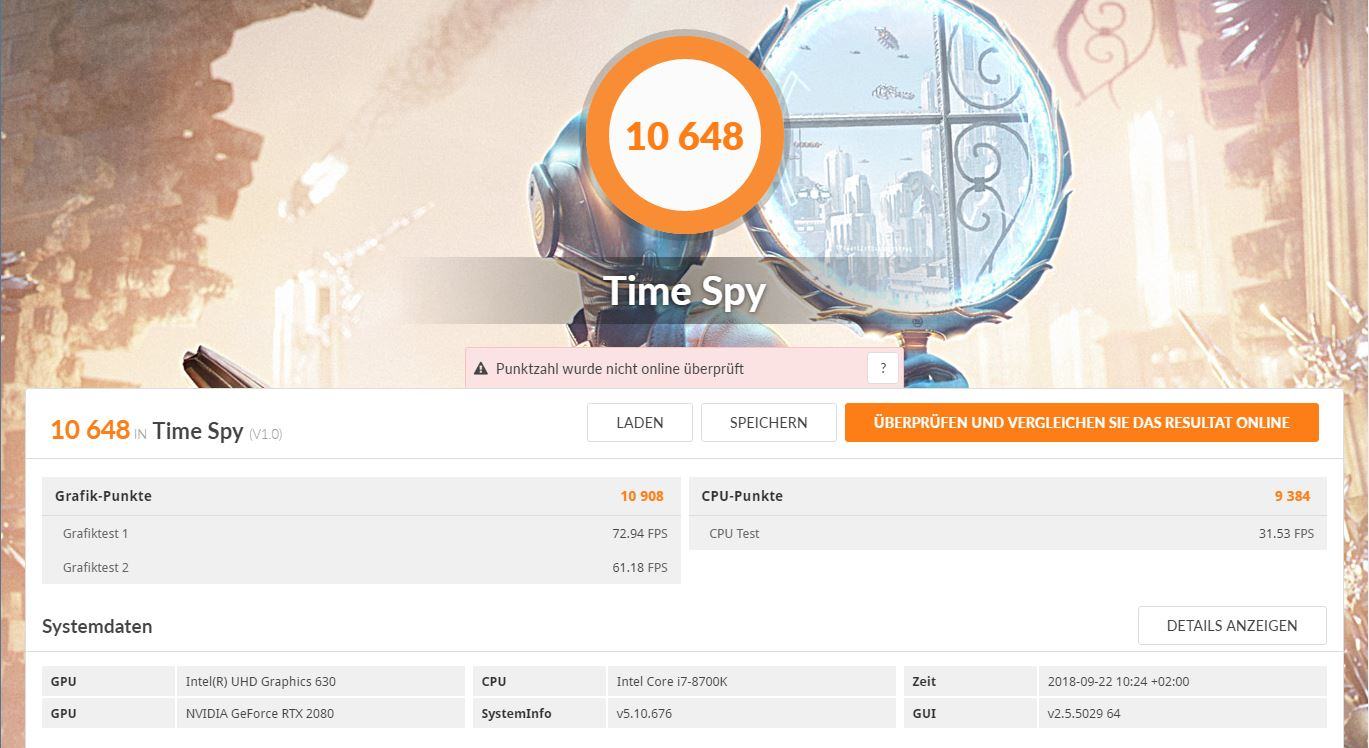Viewport: 1369px width, 748px height.
Task: Click the 10 648 score in the result header
Action: point(90,430)
